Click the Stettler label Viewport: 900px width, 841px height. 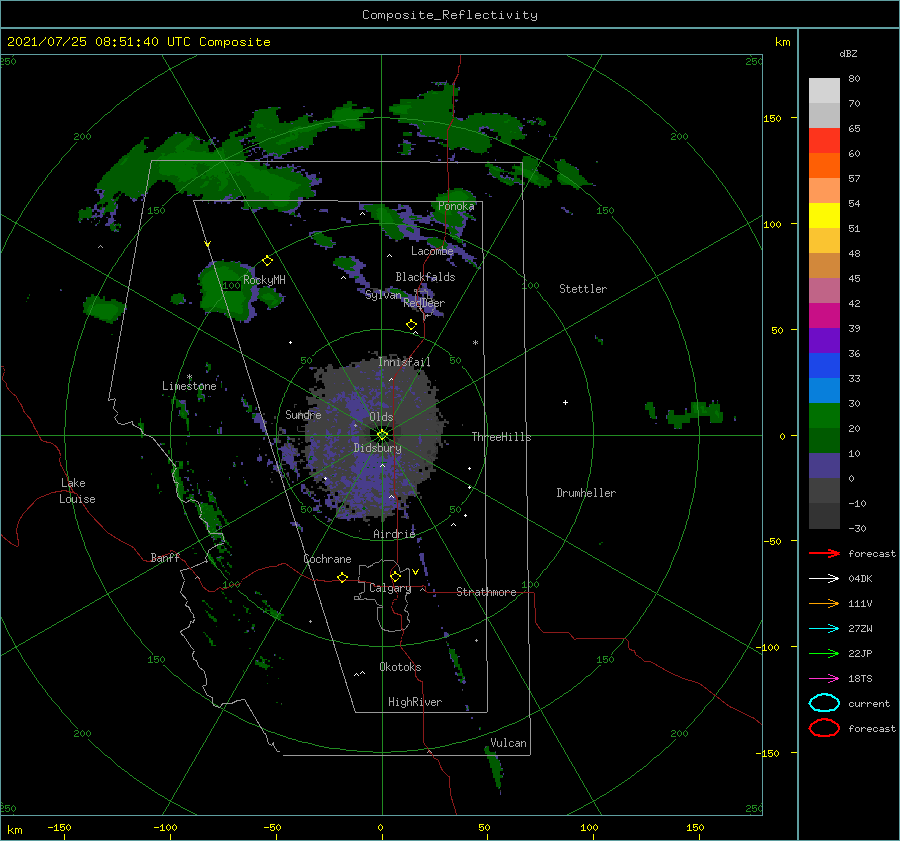pyautogui.click(x=583, y=289)
